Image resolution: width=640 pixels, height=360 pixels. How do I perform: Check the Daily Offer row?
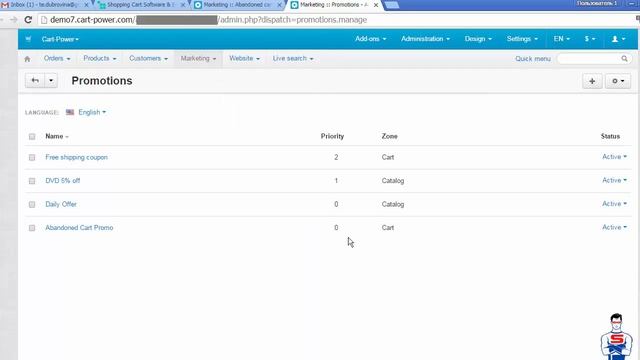(x=32, y=204)
